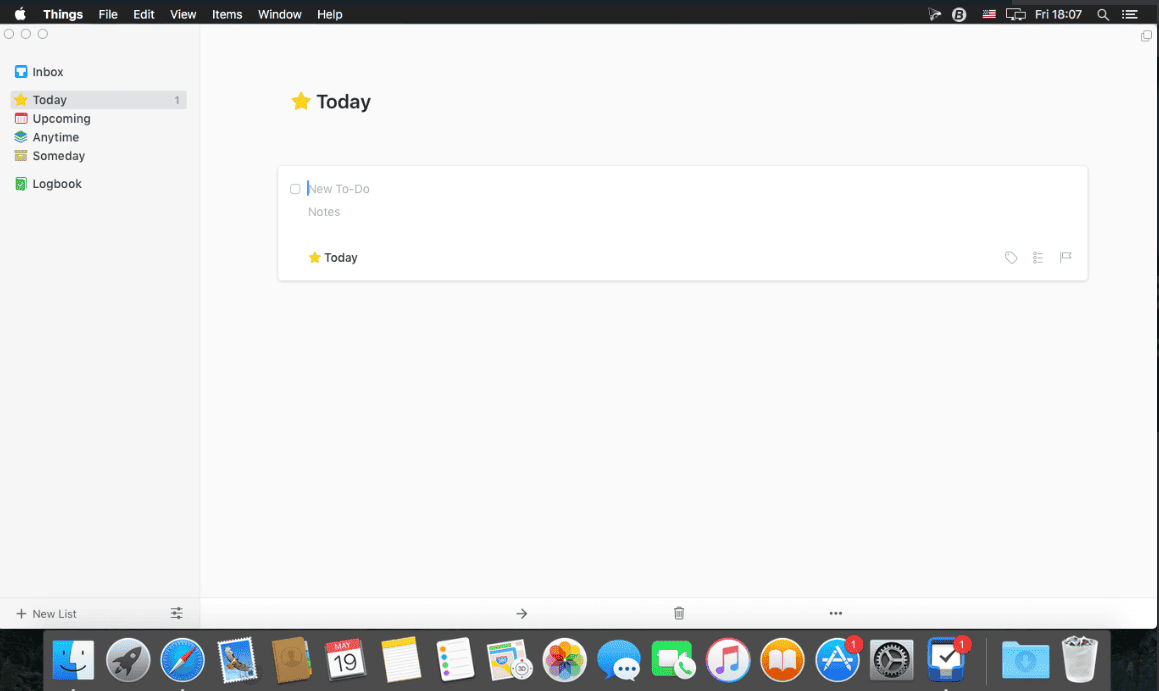The width and height of the screenshot is (1159, 691).
Task: Open App Store from the Dock
Action: 837,660
